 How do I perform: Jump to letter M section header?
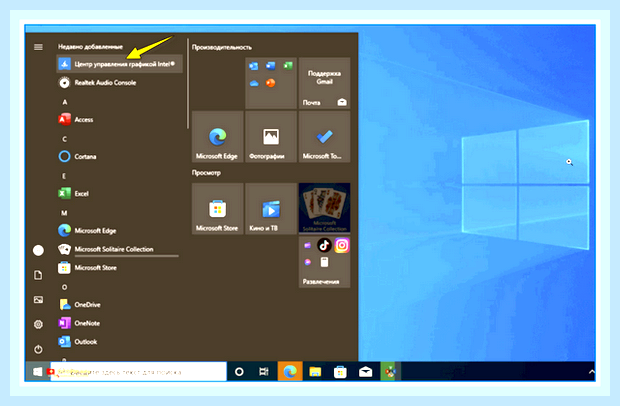(x=64, y=213)
